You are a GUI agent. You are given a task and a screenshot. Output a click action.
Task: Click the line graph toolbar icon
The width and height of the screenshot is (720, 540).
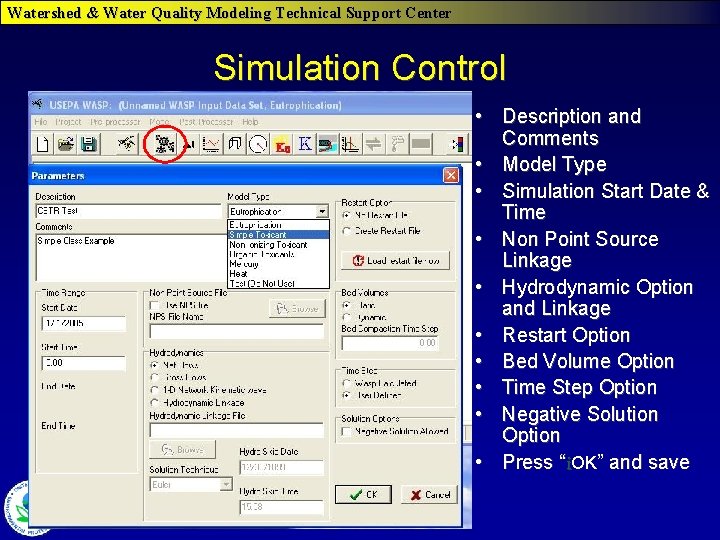point(211,144)
